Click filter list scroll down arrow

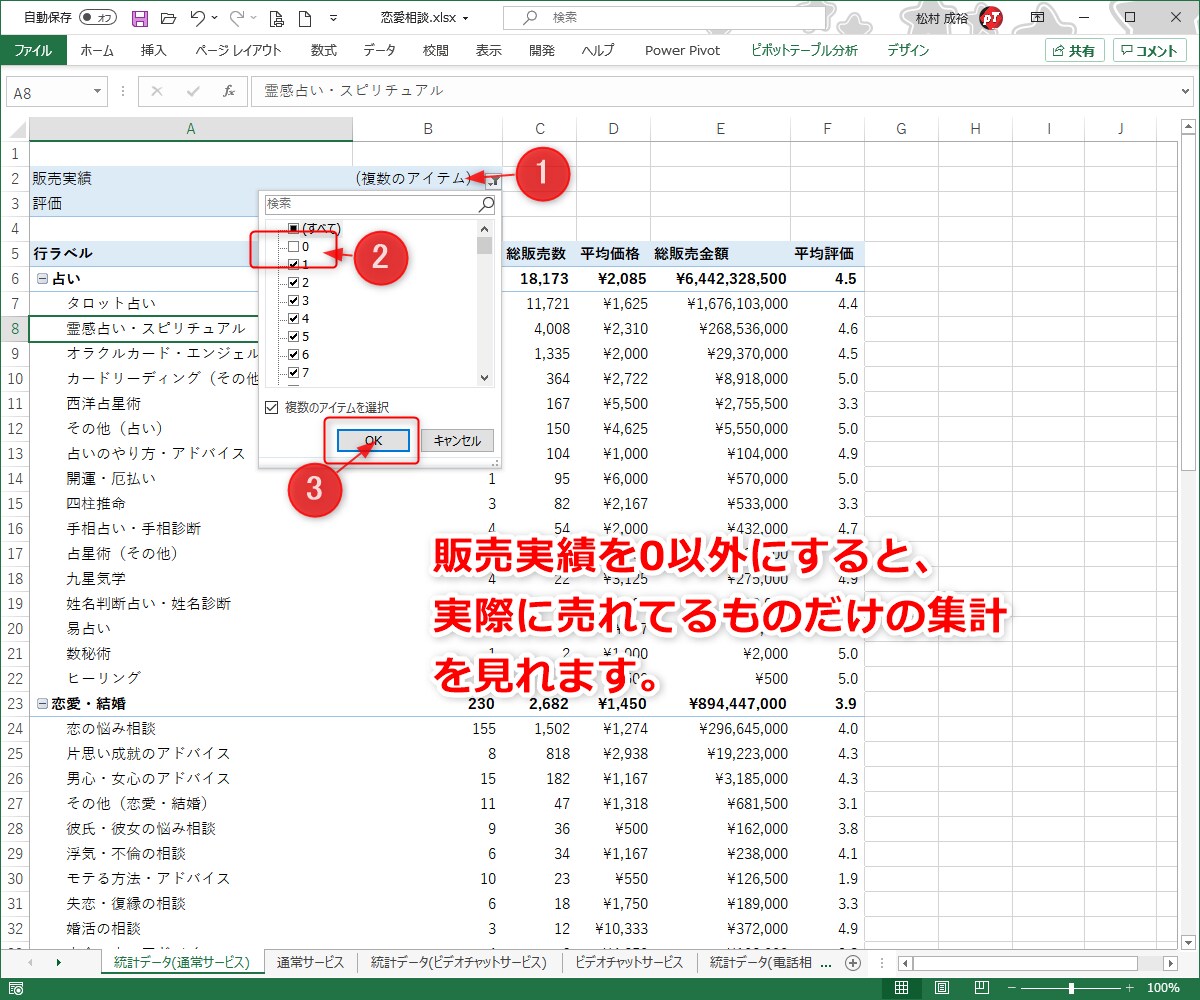tap(485, 378)
